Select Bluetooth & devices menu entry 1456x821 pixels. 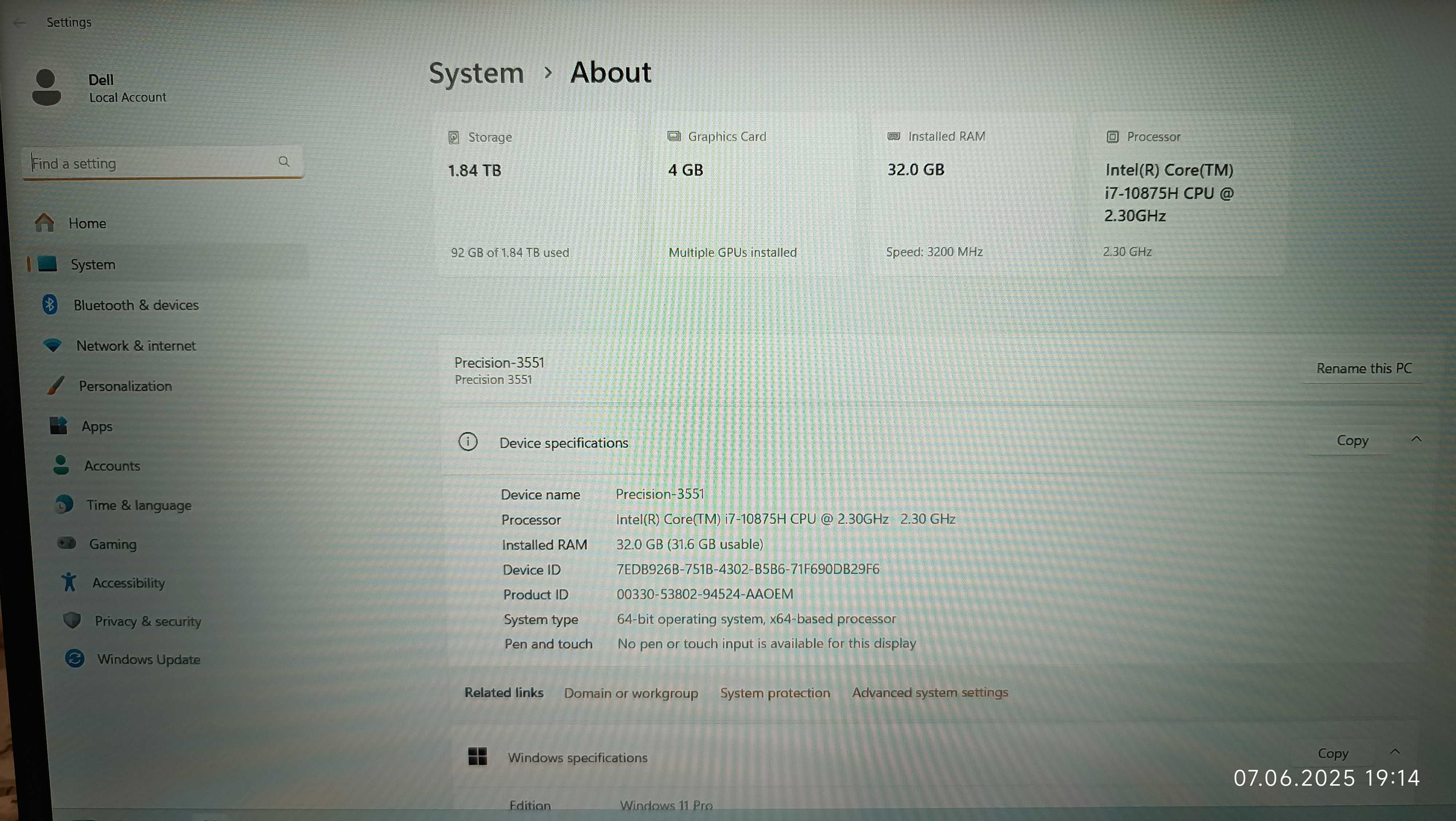(136, 305)
